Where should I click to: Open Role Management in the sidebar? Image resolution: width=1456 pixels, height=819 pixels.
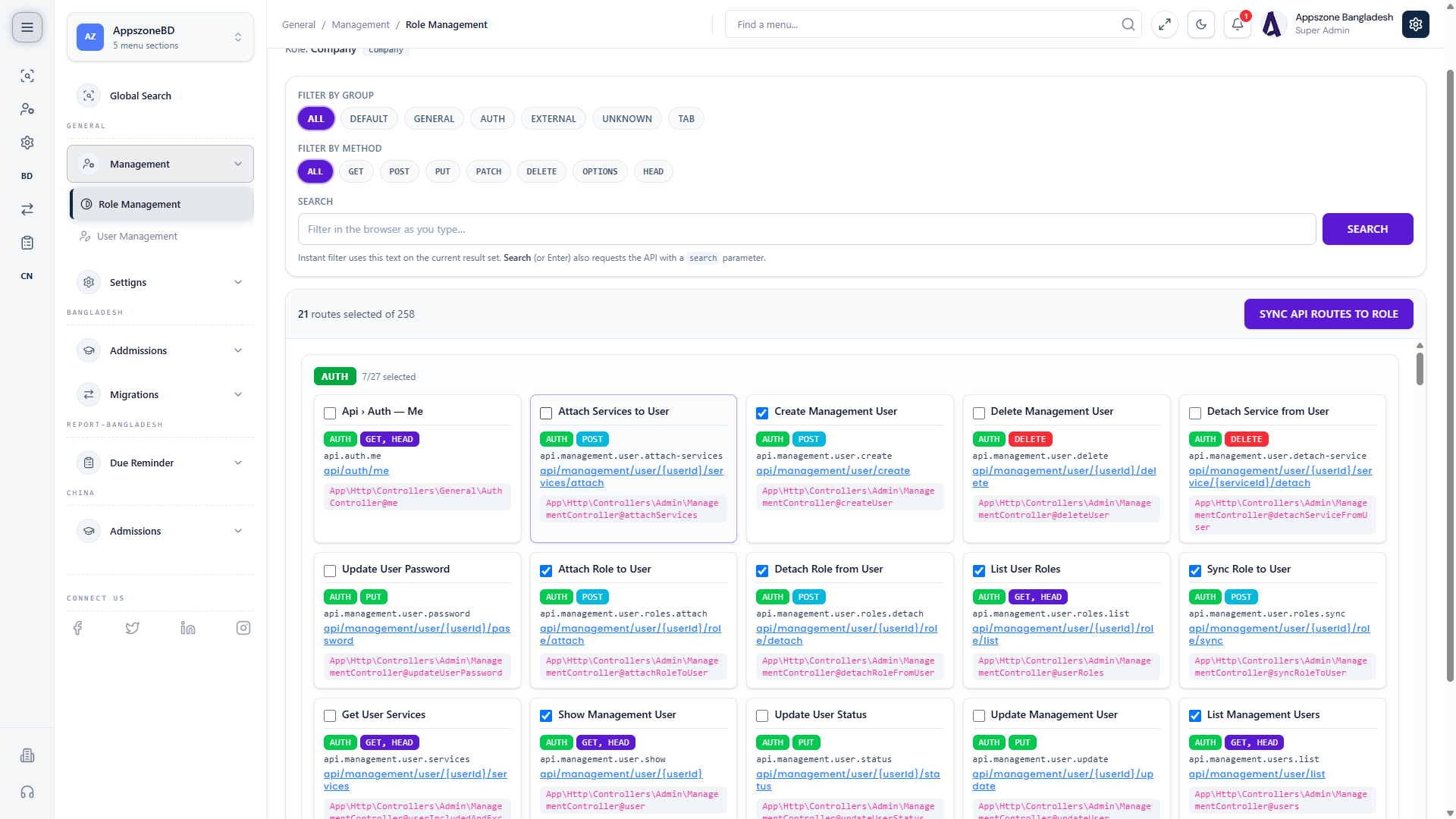click(x=162, y=204)
